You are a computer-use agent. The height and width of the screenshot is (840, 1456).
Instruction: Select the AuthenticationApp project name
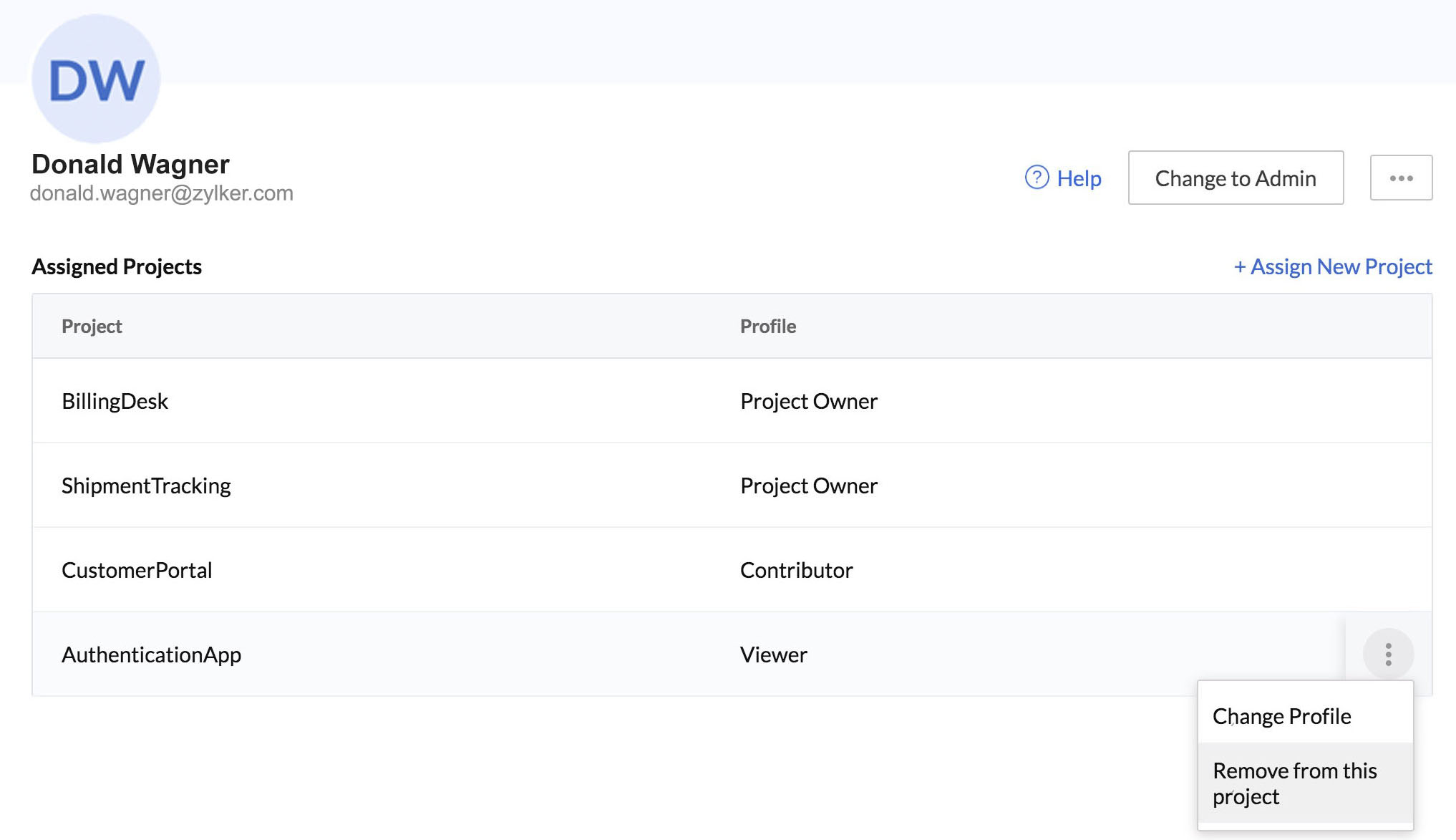pyautogui.click(x=151, y=655)
